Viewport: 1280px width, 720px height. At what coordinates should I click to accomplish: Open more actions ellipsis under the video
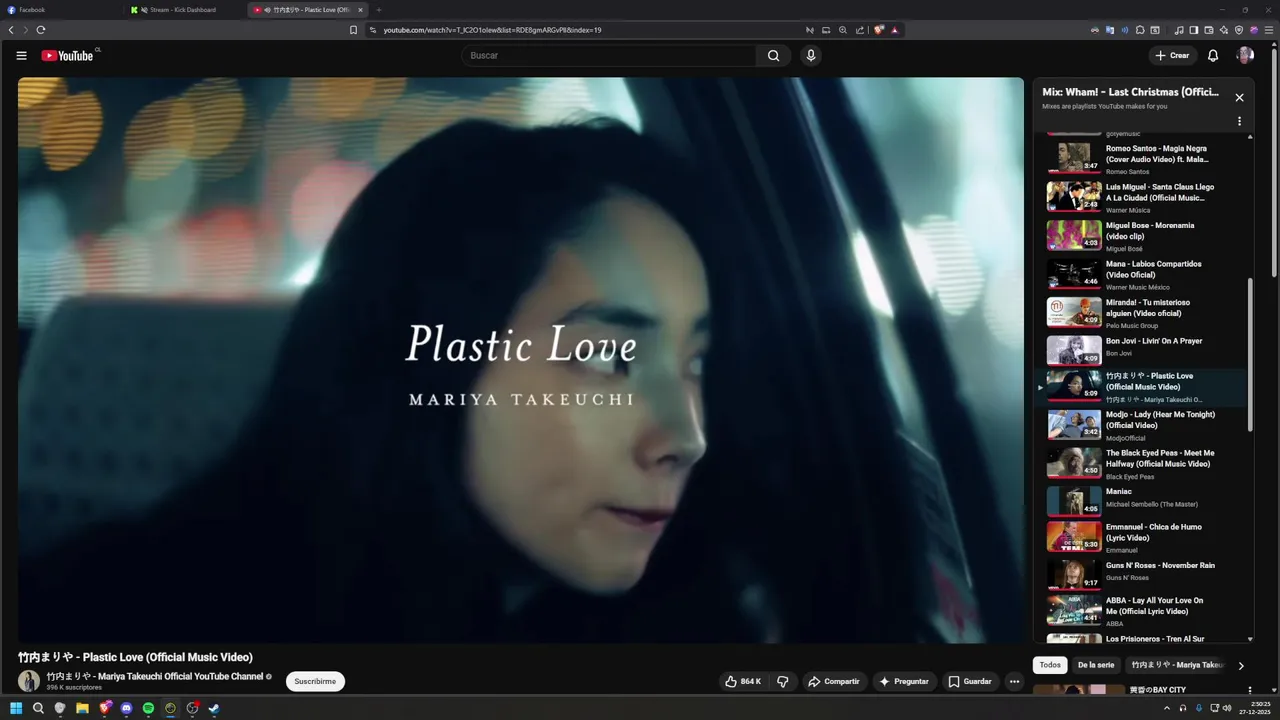pos(1014,682)
